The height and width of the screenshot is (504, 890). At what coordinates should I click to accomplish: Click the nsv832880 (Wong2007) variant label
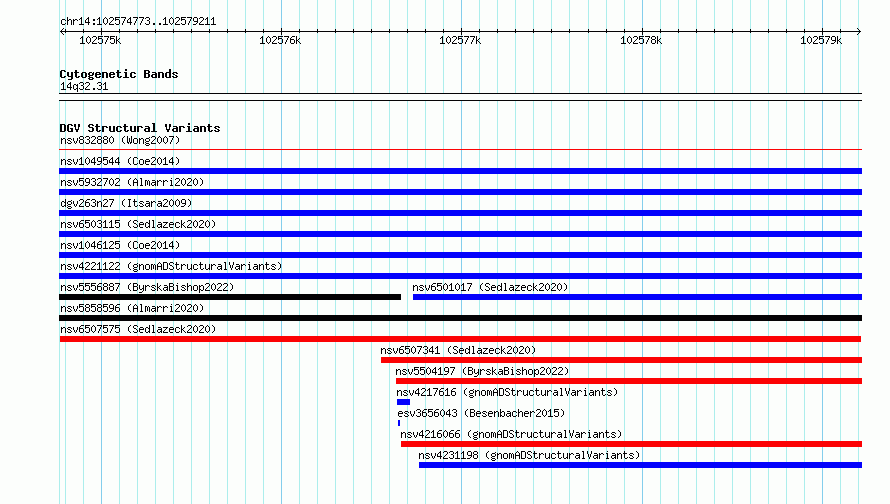tap(120, 140)
